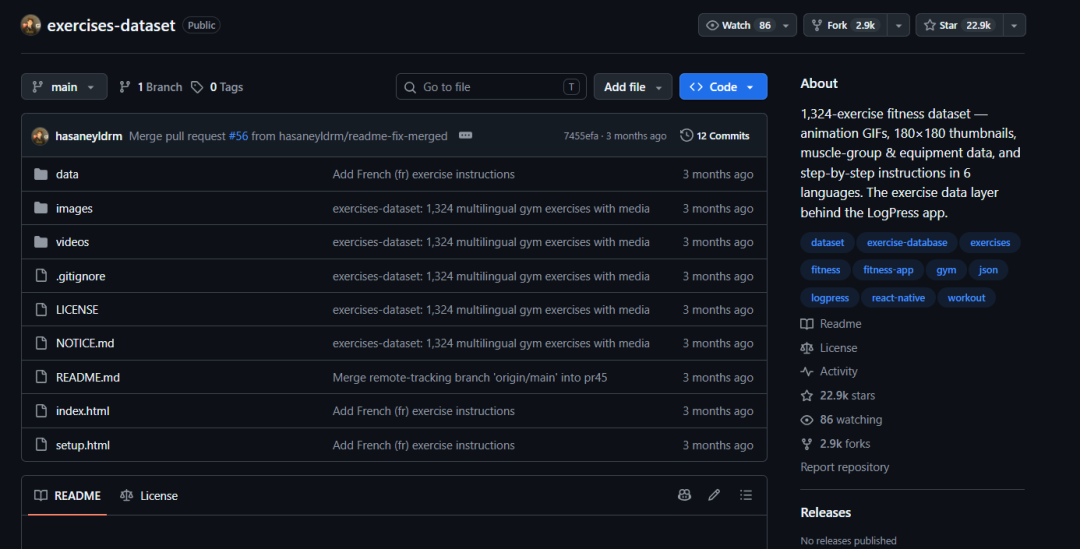This screenshot has height=549, width=1080.
Task: Switch to the License tab
Action: click(149, 495)
